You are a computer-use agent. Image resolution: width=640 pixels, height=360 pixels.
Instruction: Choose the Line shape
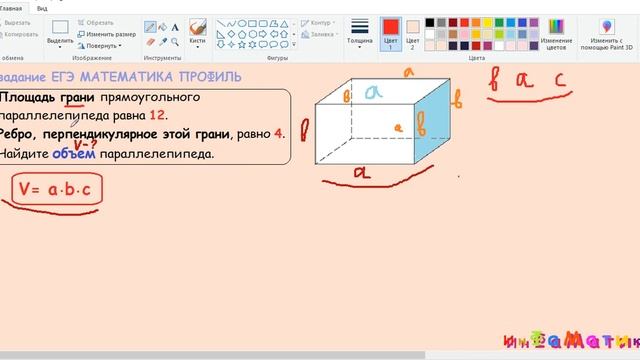[x=221, y=24]
